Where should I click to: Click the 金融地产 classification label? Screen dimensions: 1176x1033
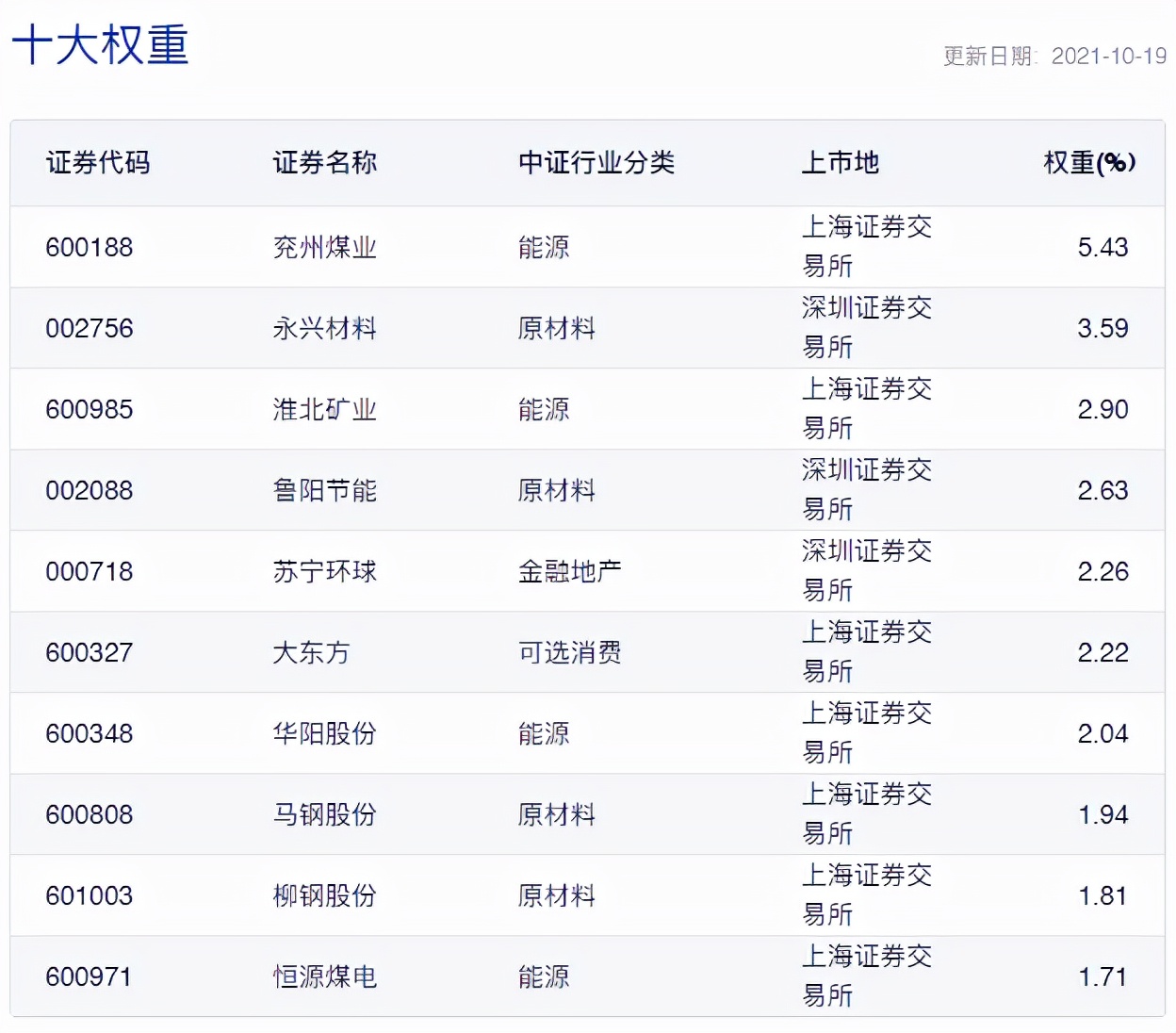point(569,571)
